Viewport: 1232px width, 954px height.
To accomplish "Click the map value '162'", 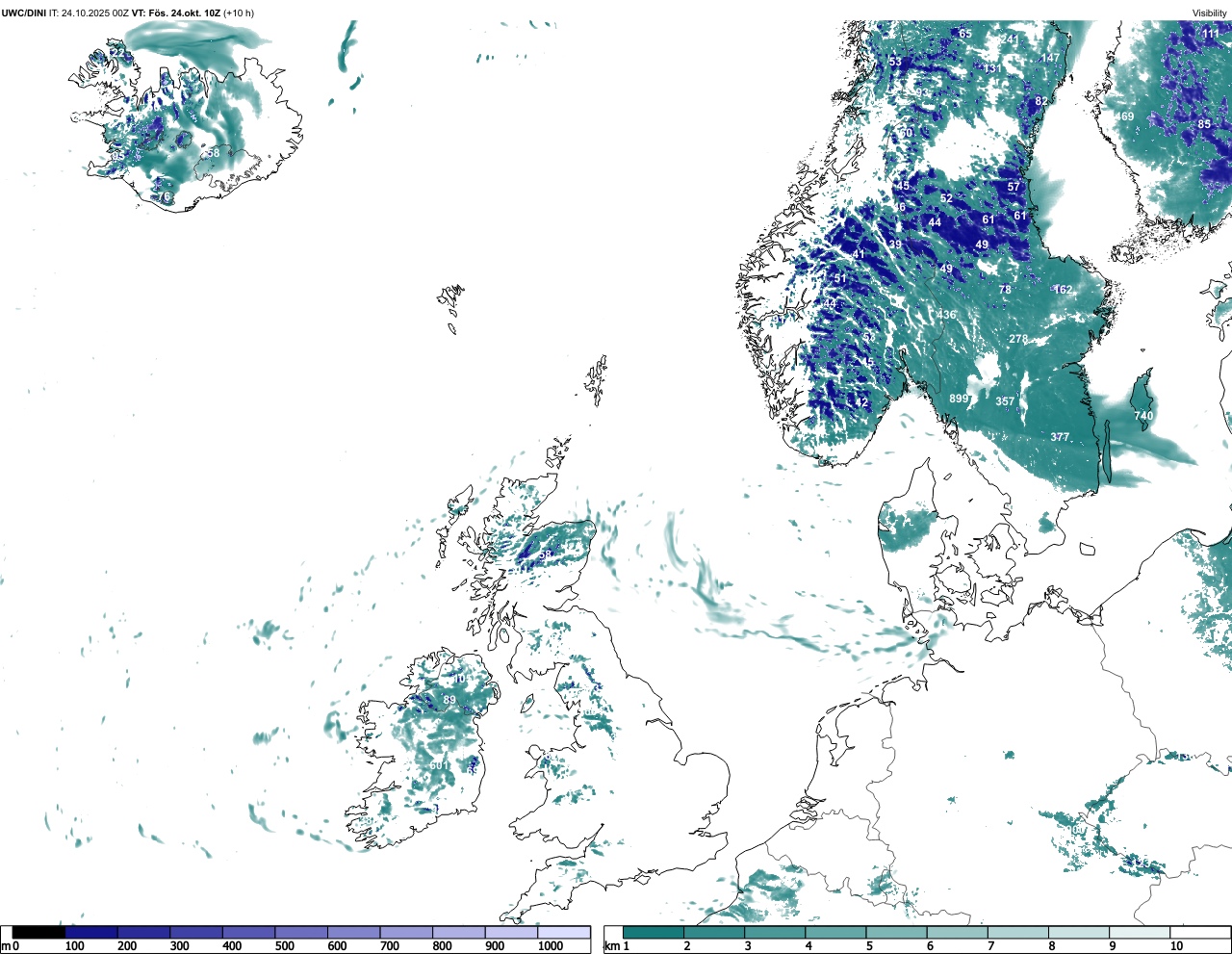I will 1063,290.
